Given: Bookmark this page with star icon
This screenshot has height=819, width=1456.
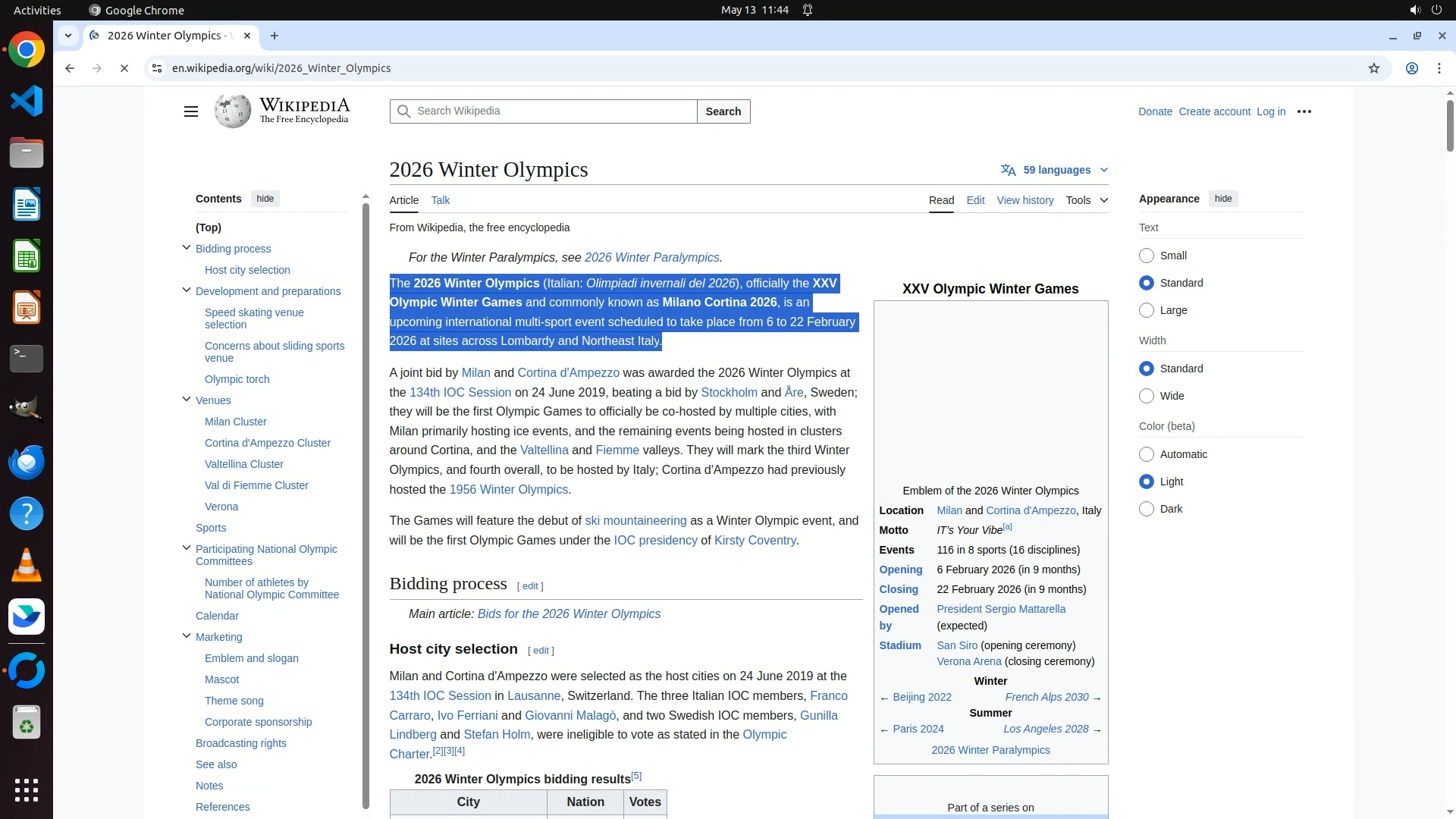Looking at the screenshot, I should 1373,68.
